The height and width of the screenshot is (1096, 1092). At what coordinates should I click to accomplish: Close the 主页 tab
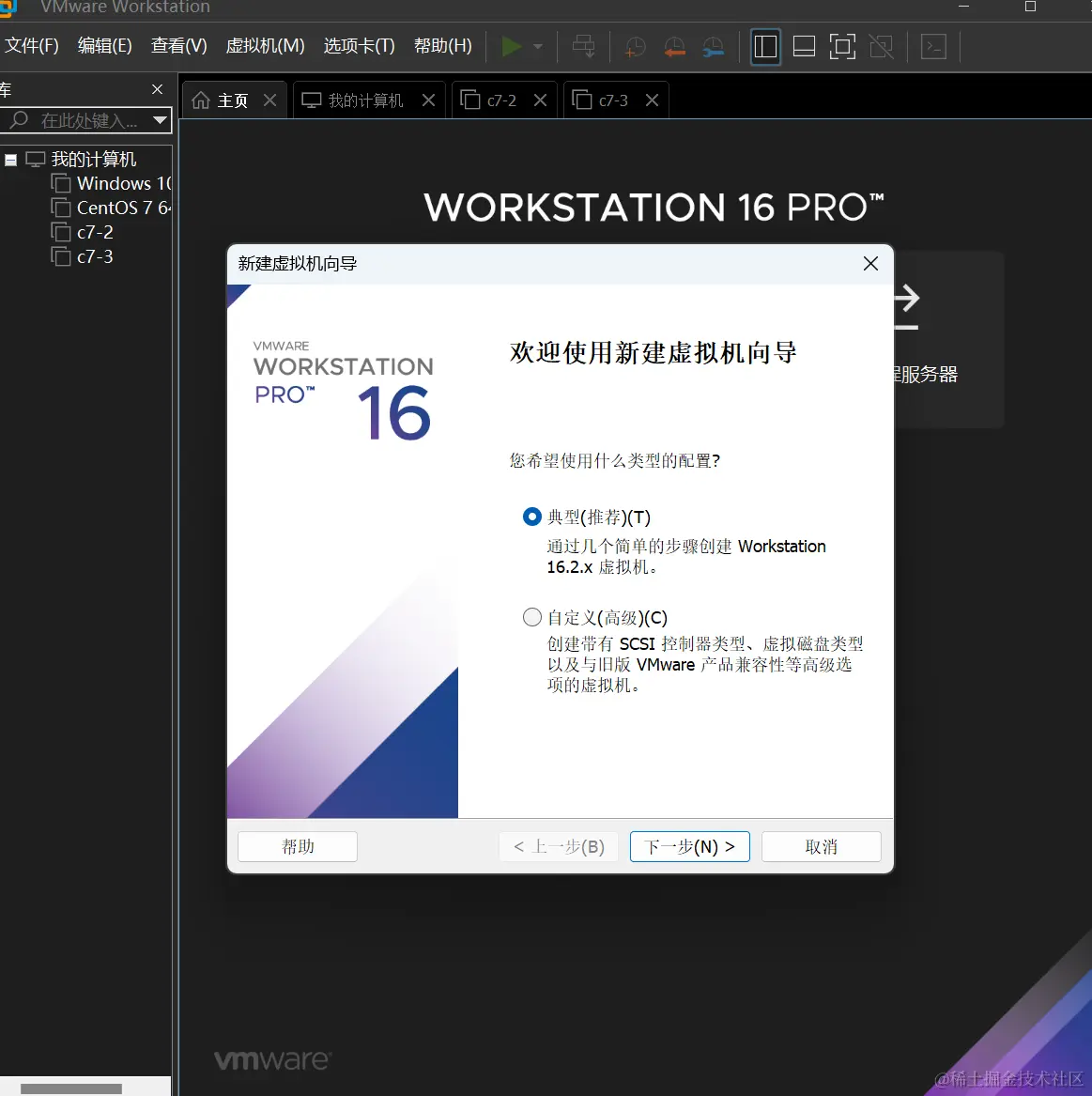pos(270,100)
